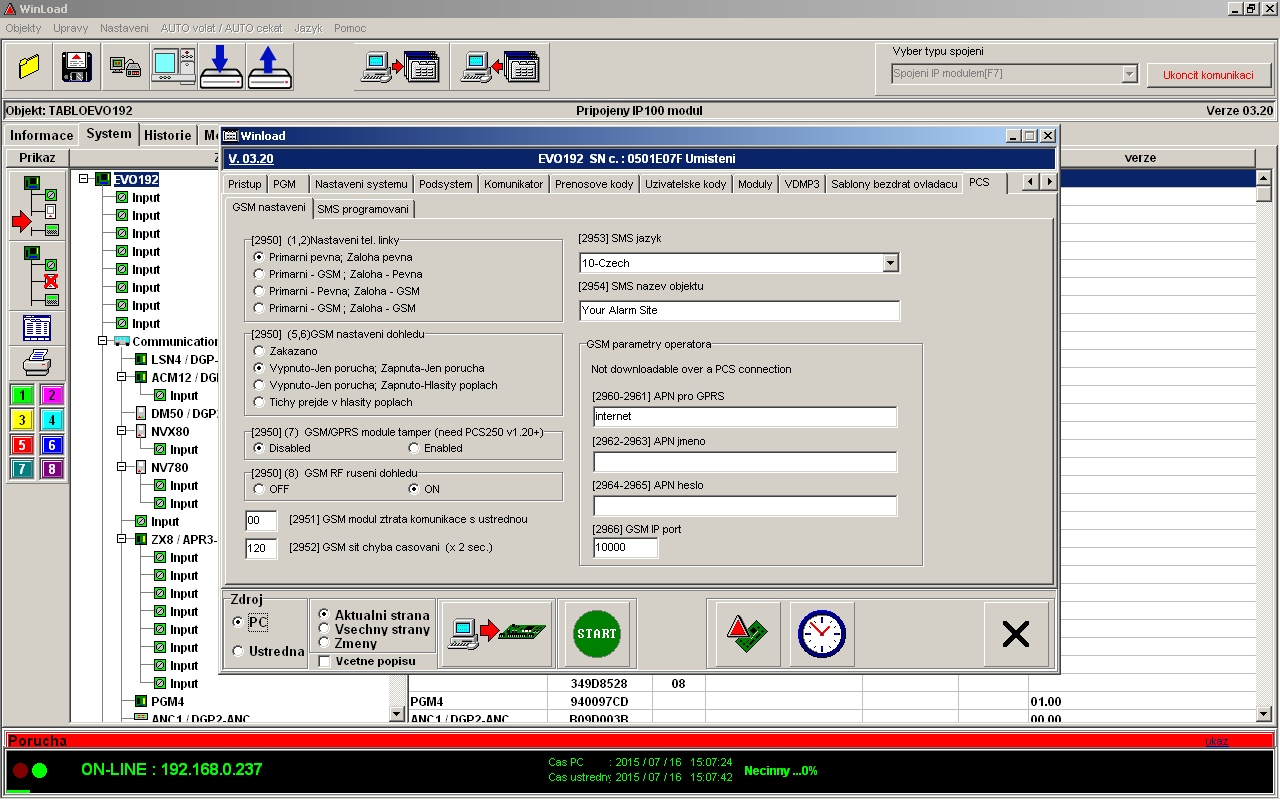Image resolution: width=1280 pixels, height=800 pixels.
Task: Click the clock icon in the dialog
Action: (822, 634)
